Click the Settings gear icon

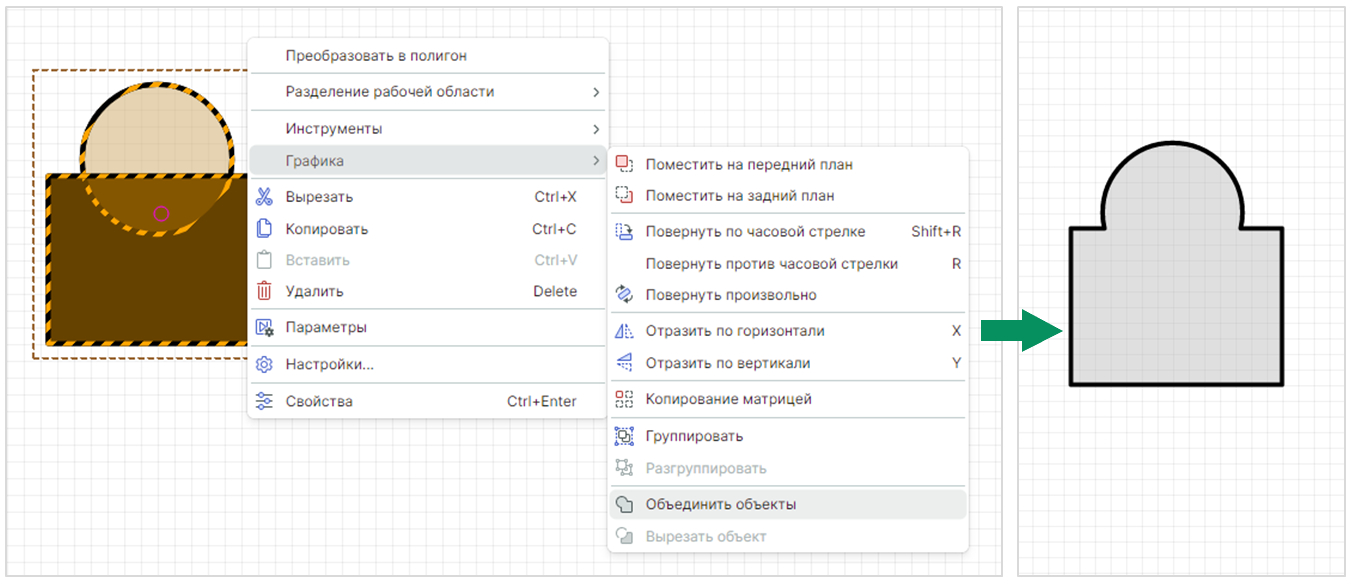tap(264, 364)
